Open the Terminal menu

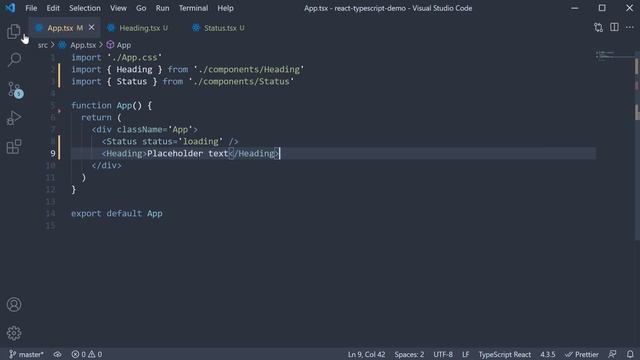pos(193,8)
